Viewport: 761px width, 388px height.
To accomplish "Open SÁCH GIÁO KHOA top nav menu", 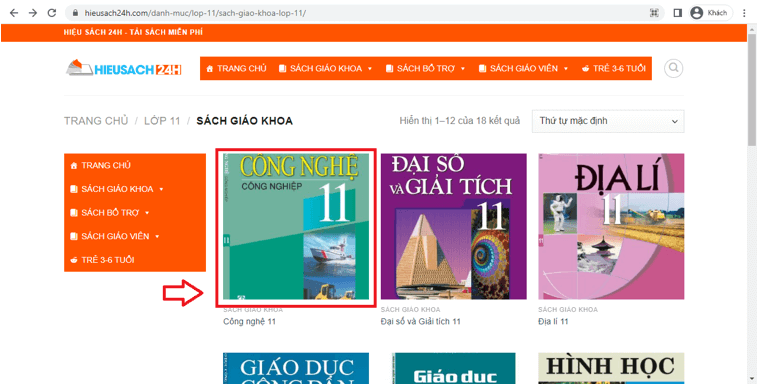I will coord(325,68).
